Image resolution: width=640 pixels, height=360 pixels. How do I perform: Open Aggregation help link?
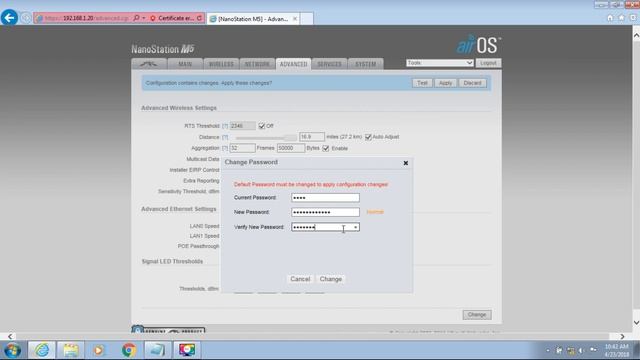click(x=225, y=148)
